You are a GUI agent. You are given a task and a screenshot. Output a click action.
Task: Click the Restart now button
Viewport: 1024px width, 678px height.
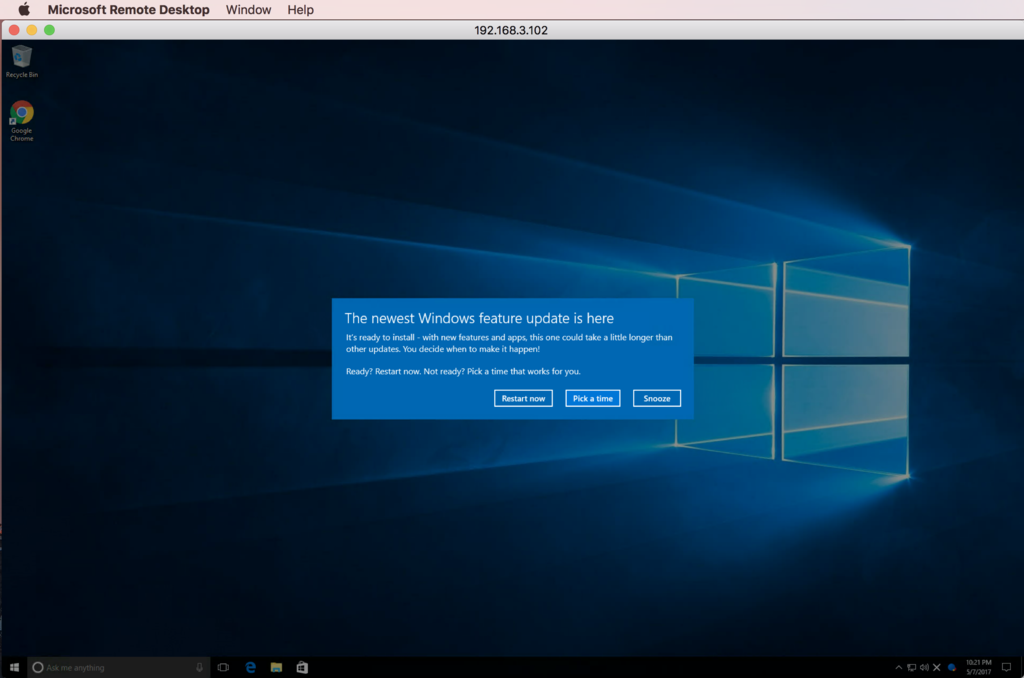(523, 398)
